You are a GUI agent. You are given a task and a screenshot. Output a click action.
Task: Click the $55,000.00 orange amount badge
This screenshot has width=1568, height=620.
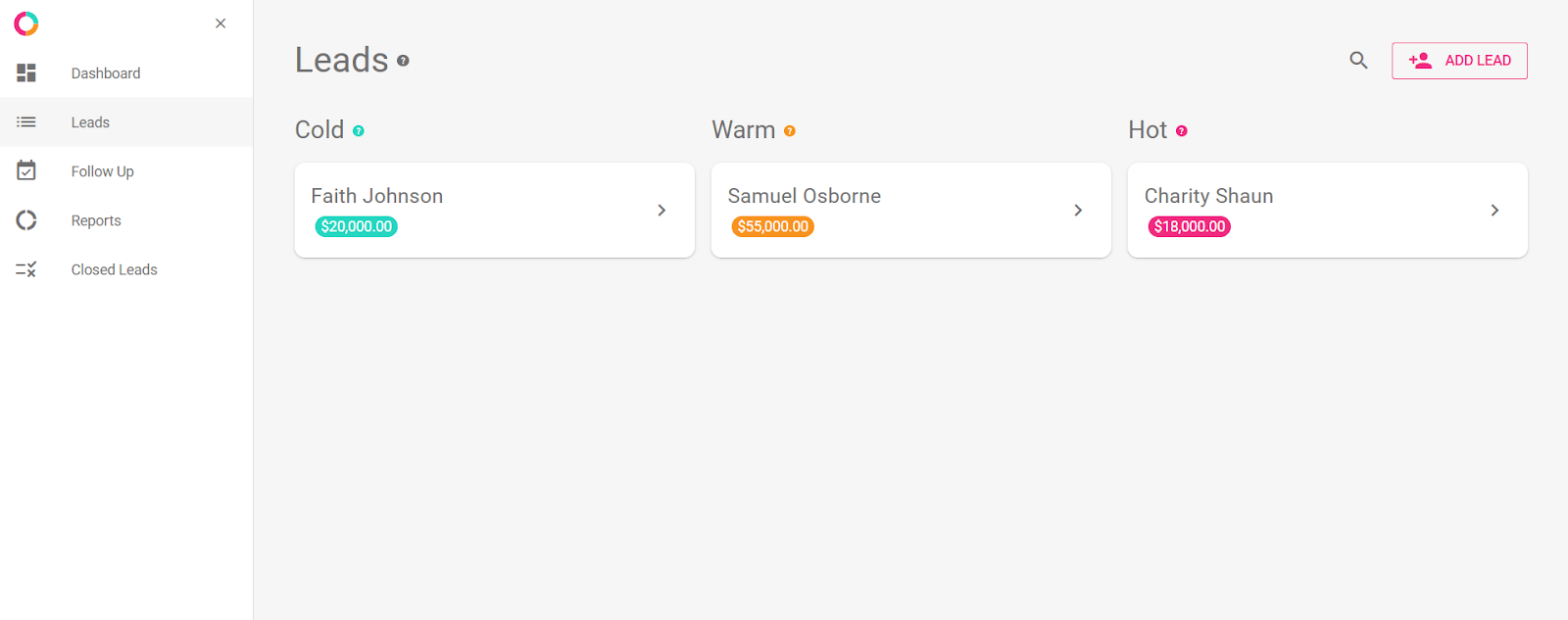[x=773, y=226]
